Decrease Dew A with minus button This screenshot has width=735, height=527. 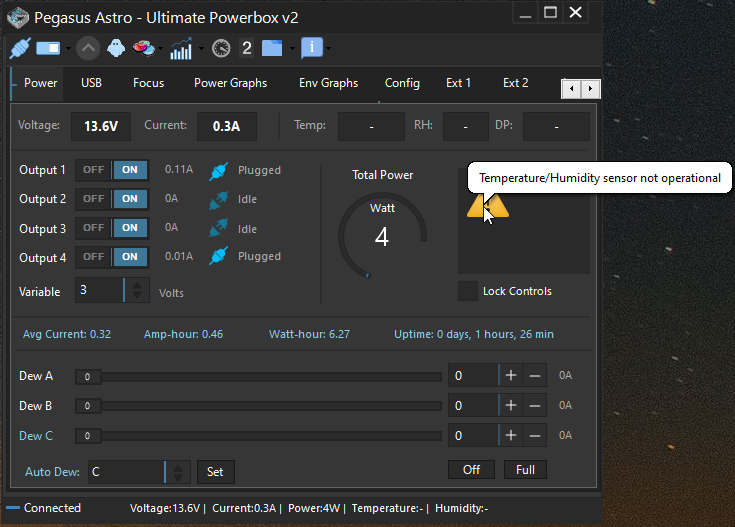click(535, 376)
